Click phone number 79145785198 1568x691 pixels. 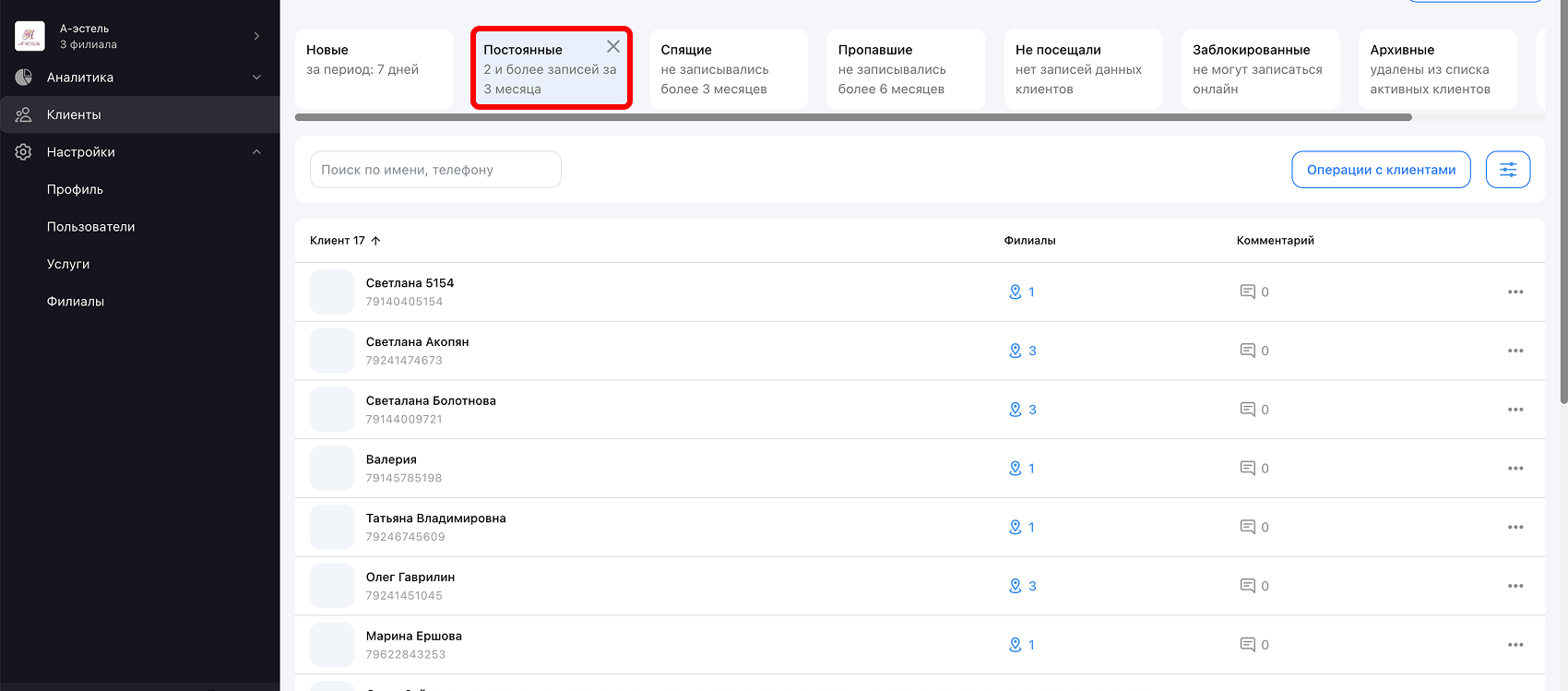(404, 478)
